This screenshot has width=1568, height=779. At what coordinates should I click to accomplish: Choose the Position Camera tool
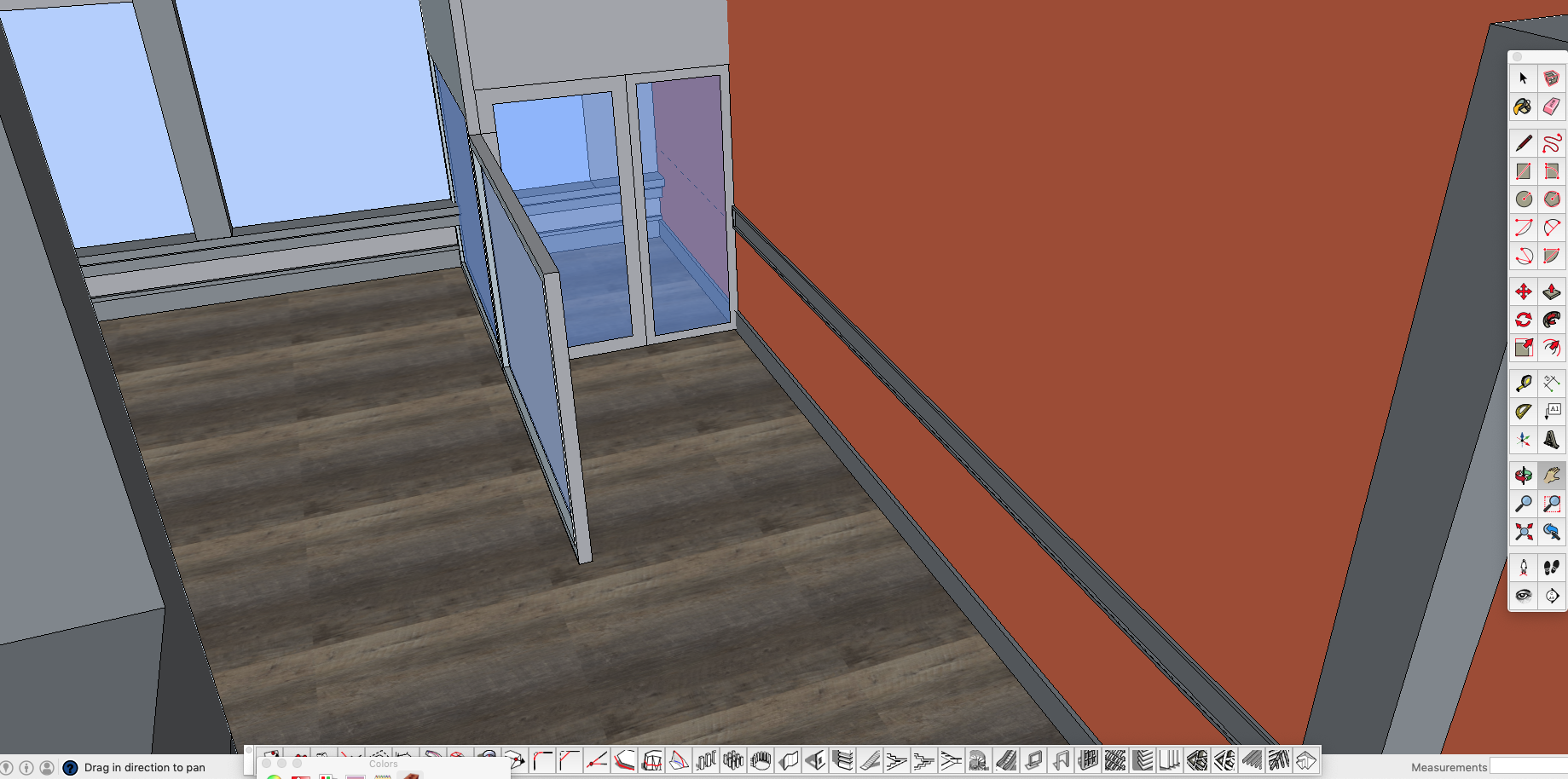tap(1524, 568)
